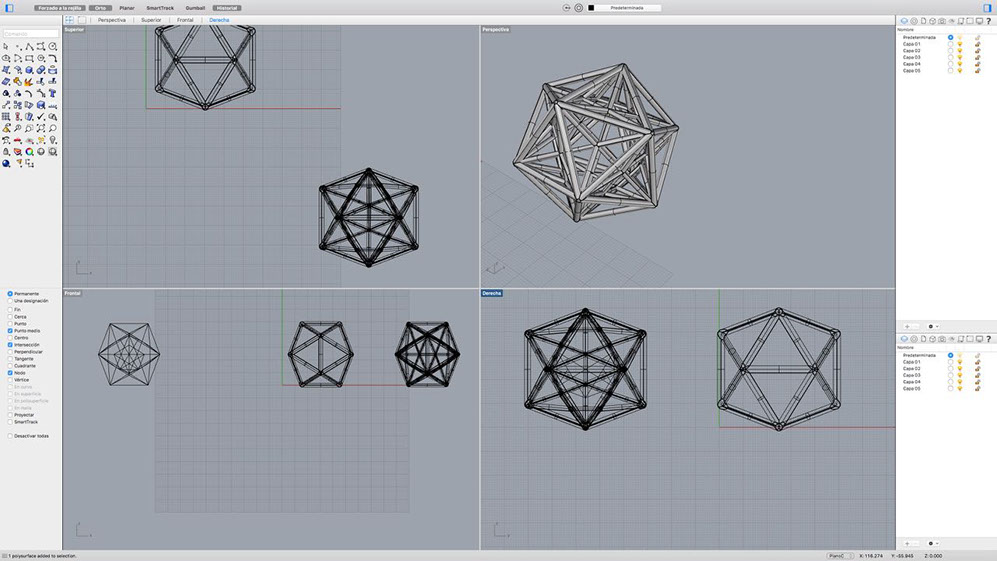Click the Lock objects padlock tool
The height and width of the screenshot is (561, 997).
coord(6,151)
